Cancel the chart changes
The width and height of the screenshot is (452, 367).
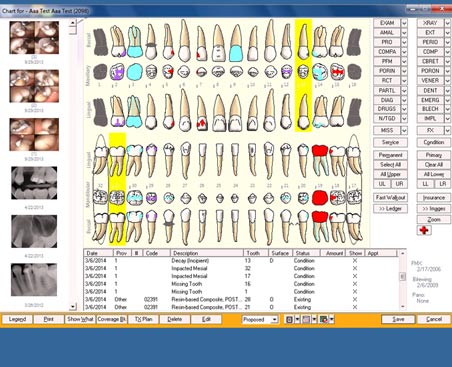434,319
